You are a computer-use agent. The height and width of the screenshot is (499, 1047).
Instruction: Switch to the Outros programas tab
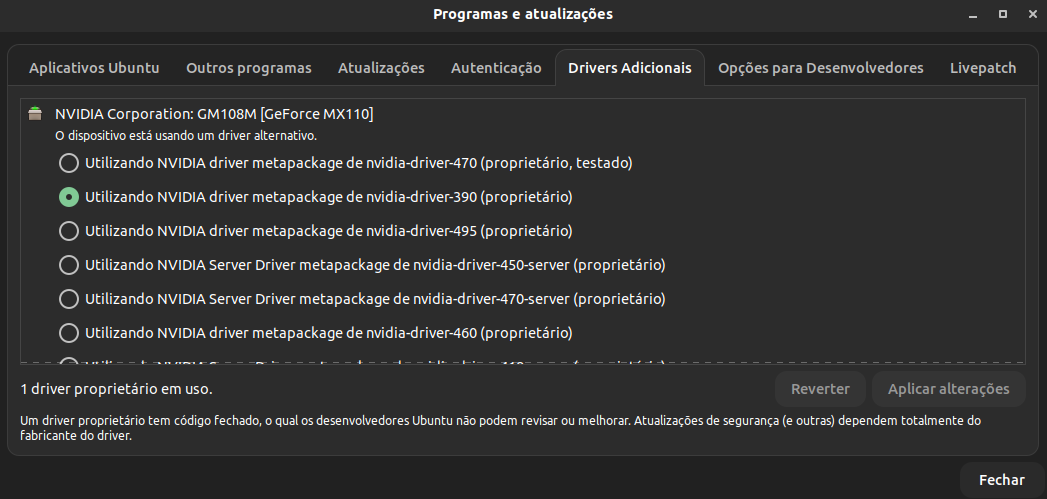point(249,68)
